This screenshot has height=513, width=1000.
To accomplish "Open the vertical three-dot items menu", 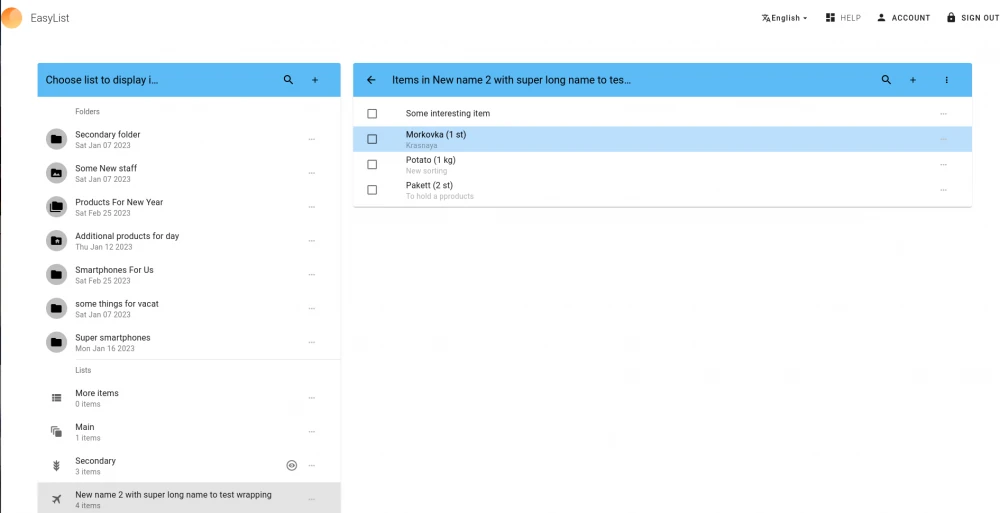I will point(946,80).
